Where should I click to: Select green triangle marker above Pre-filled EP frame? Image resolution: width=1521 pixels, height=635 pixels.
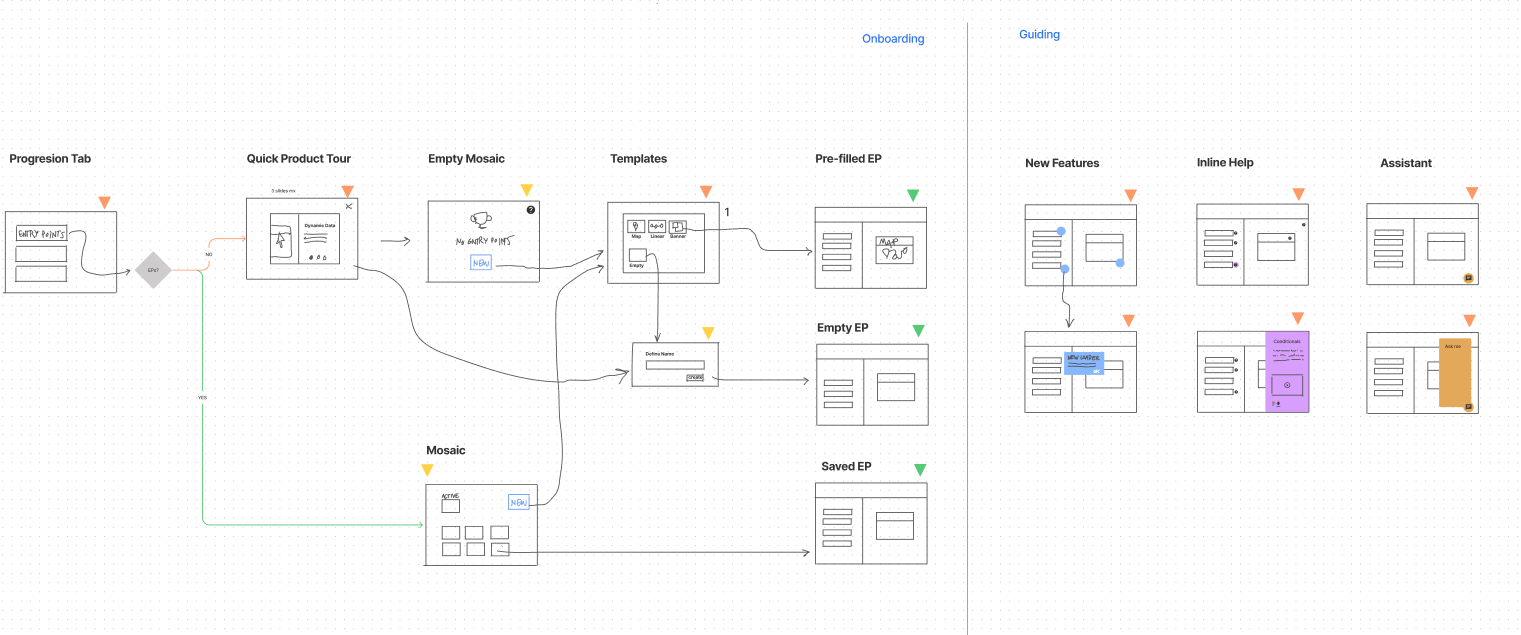pyautogui.click(x=912, y=195)
